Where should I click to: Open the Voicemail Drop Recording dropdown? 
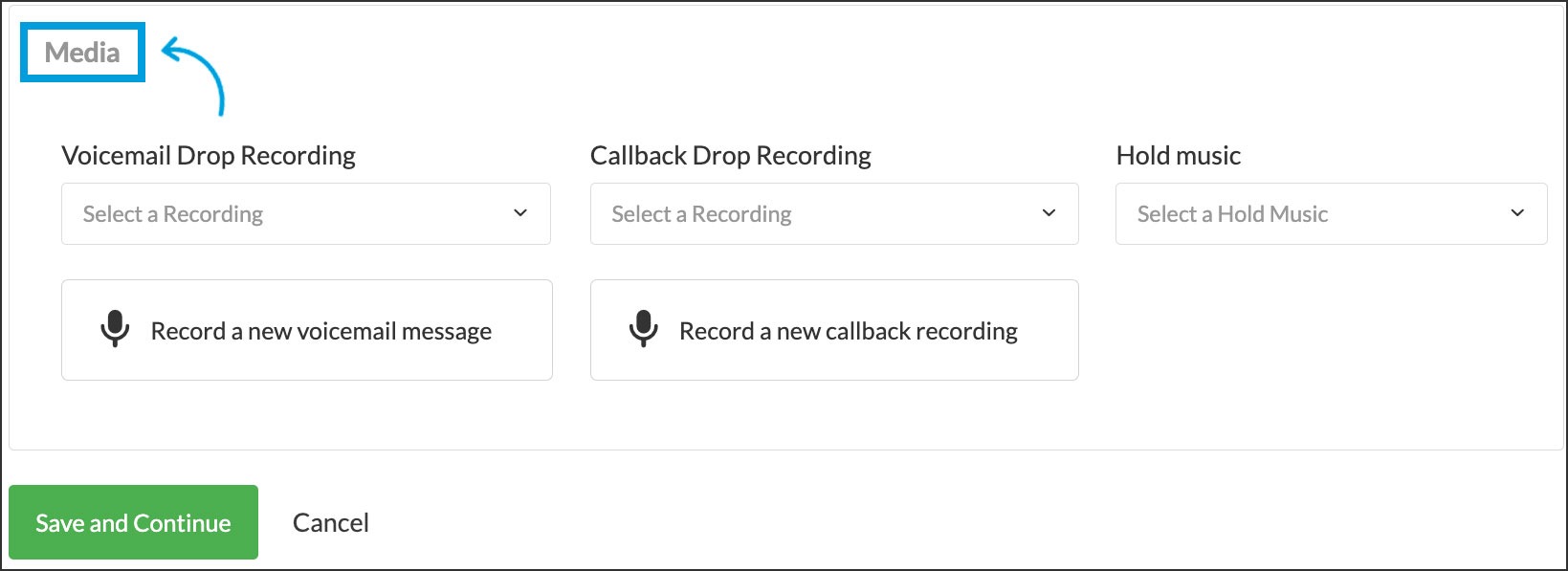tap(305, 213)
